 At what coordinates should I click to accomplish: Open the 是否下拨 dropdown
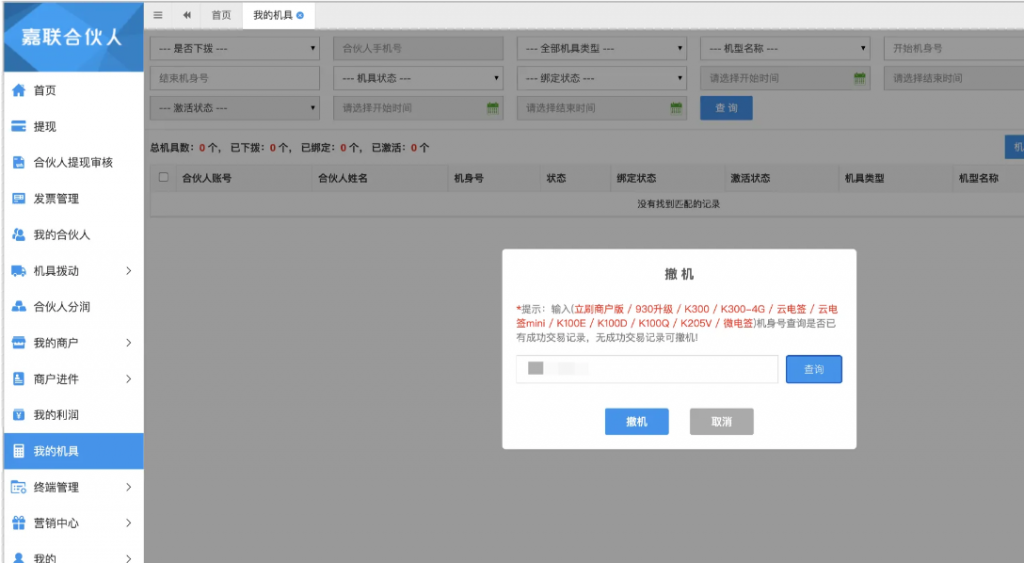(x=234, y=48)
